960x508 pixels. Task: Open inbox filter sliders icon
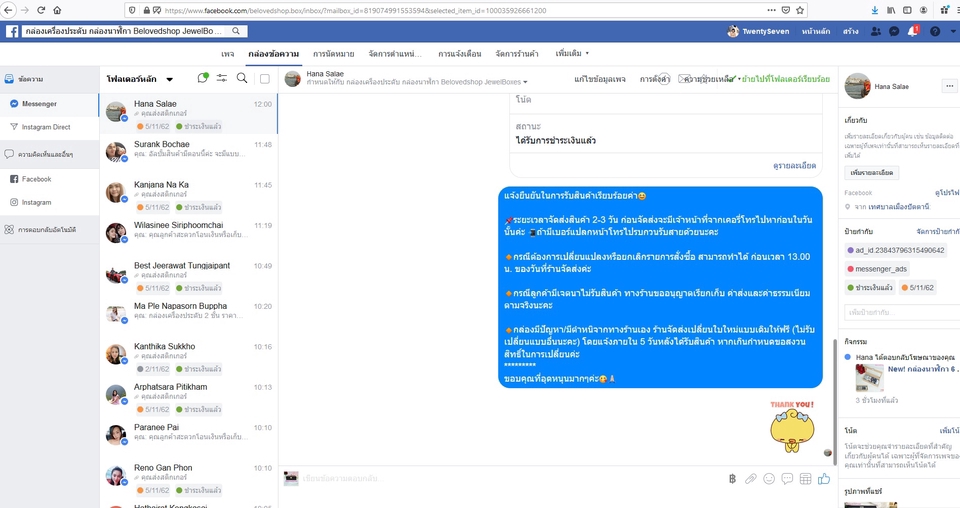pos(222,78)
